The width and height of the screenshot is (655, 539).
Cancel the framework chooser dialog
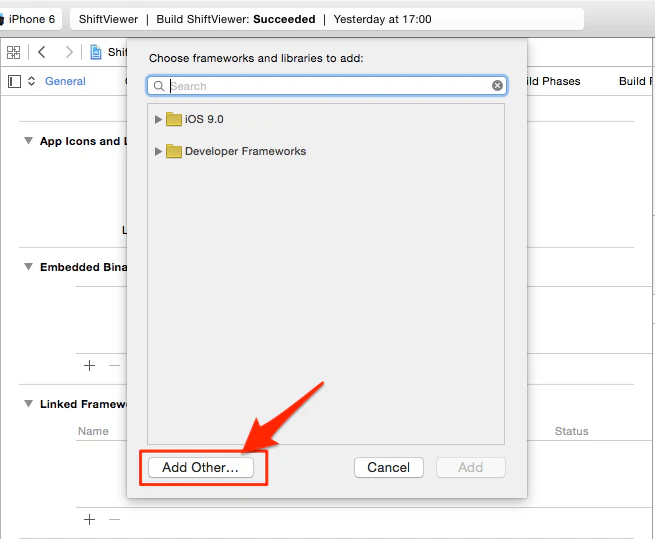click(x=388, y=467)
